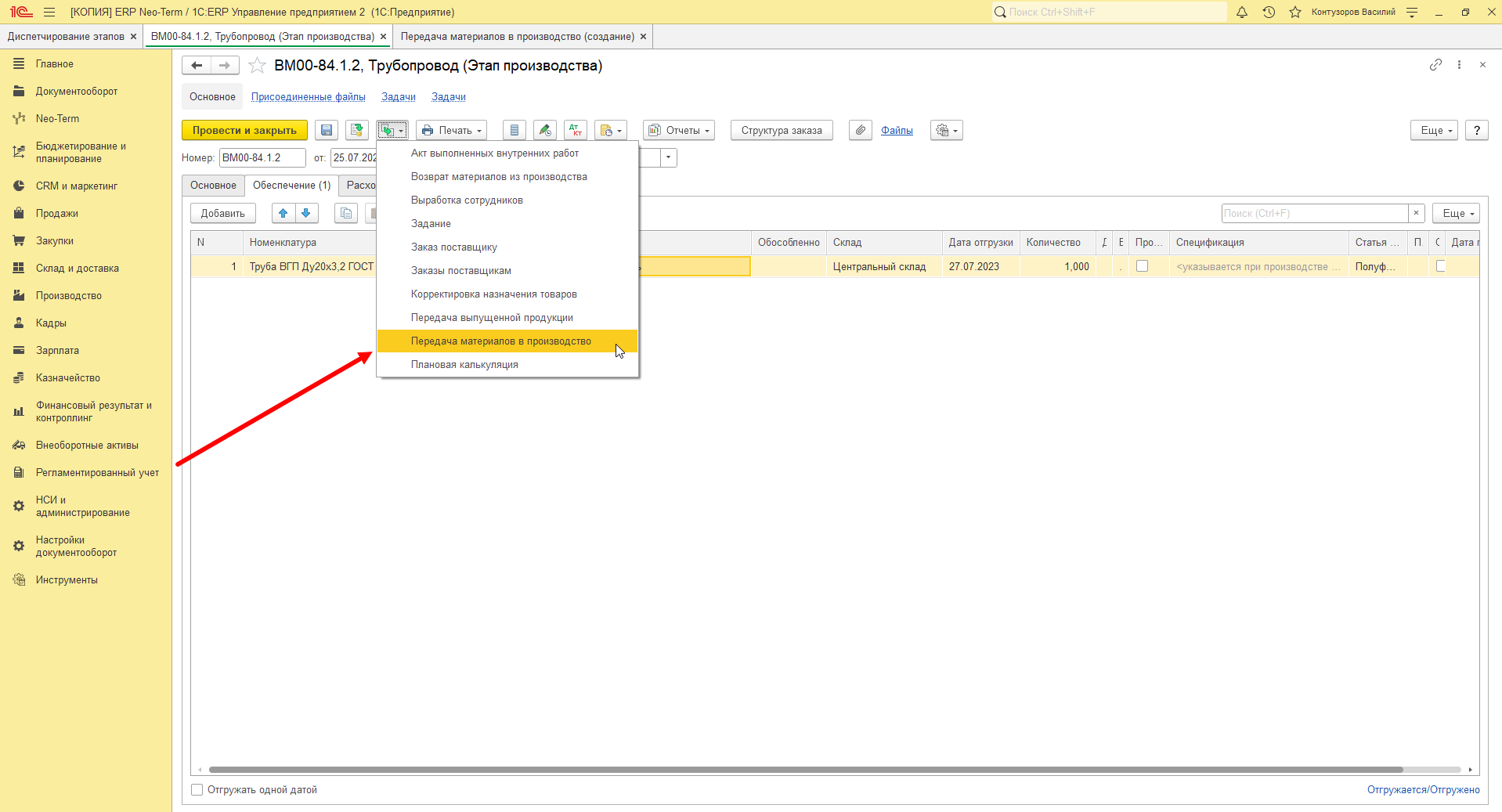The width and height of the screenshot is (1502, 812).
Task: Click Структура заказа button
Action: pyautogui.click(x=782, y=130)
